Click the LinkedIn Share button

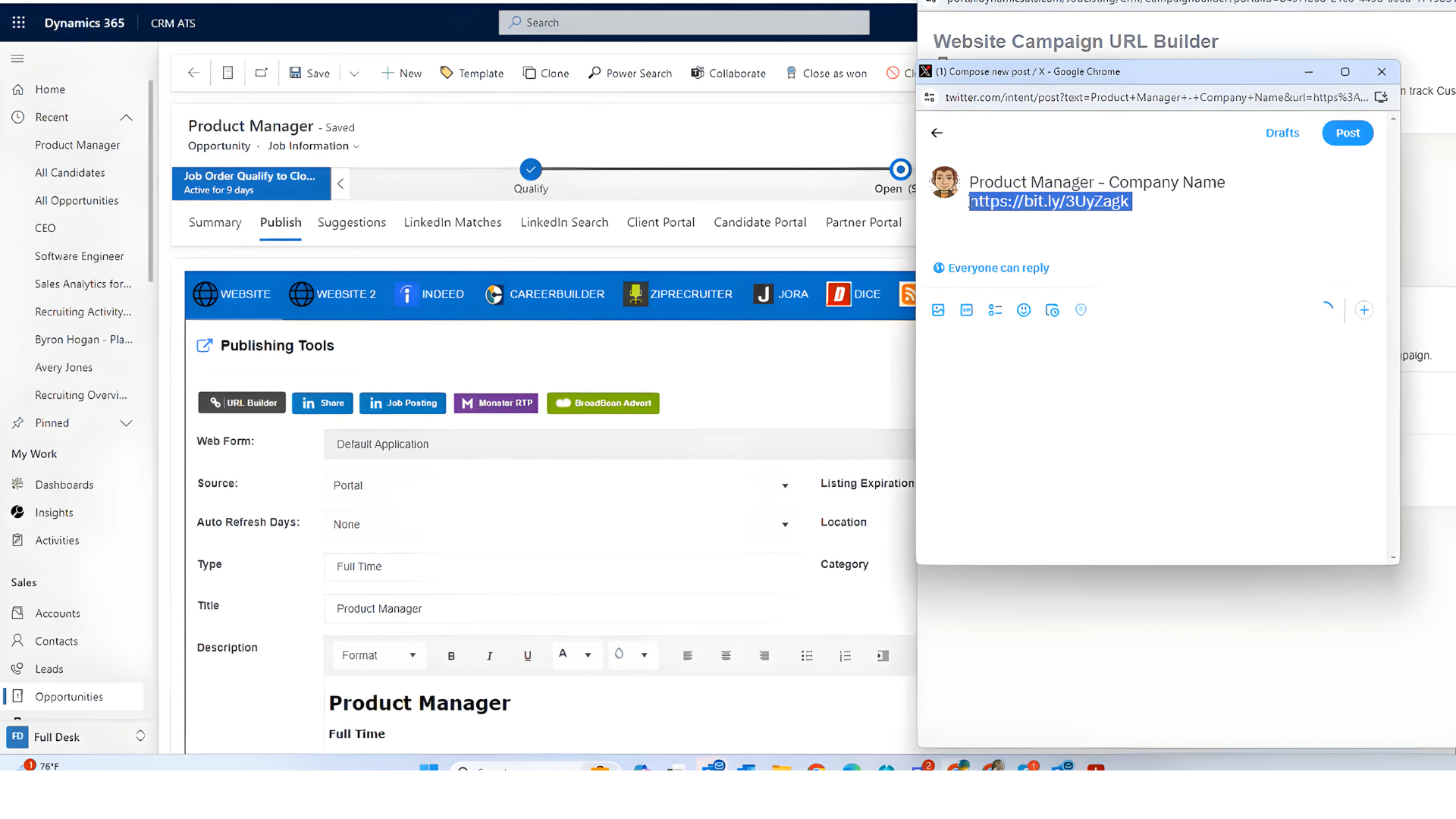322,403
